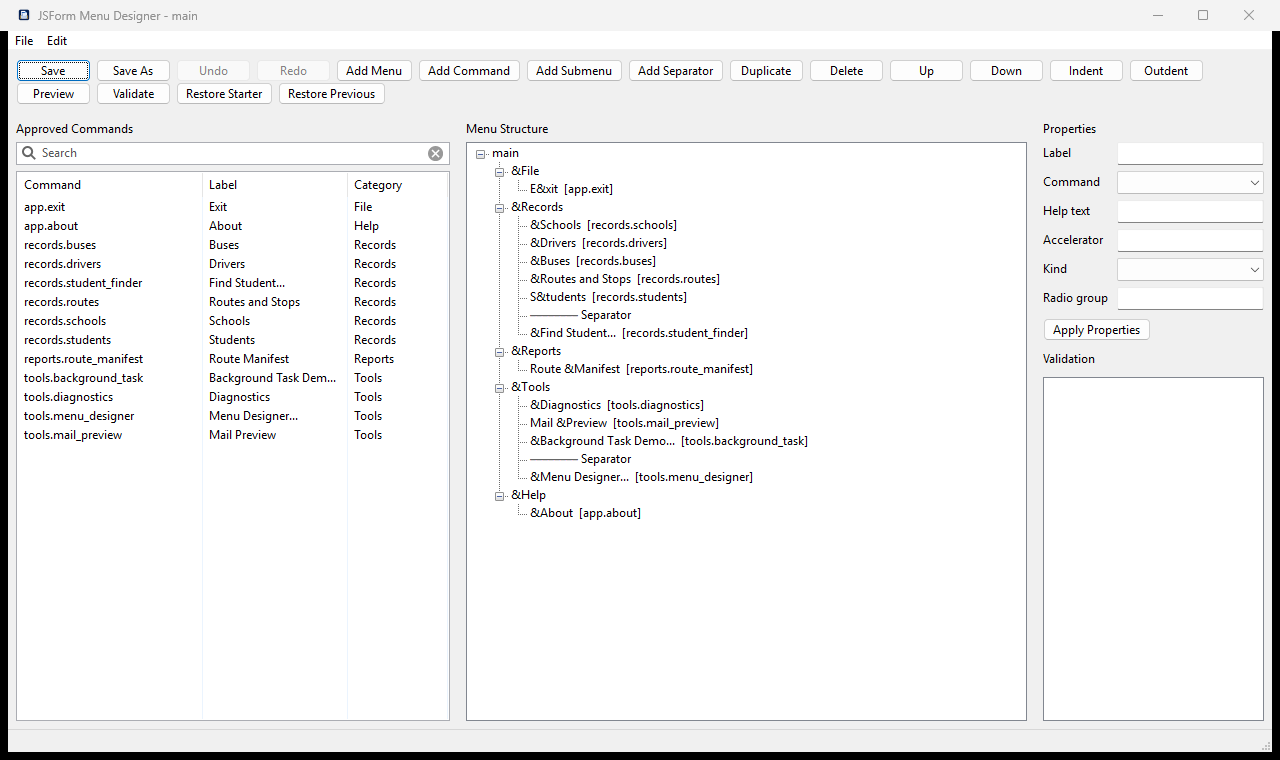Select Route &Manifest tree item
The image size is (1280, 760).
coord(641,369)
